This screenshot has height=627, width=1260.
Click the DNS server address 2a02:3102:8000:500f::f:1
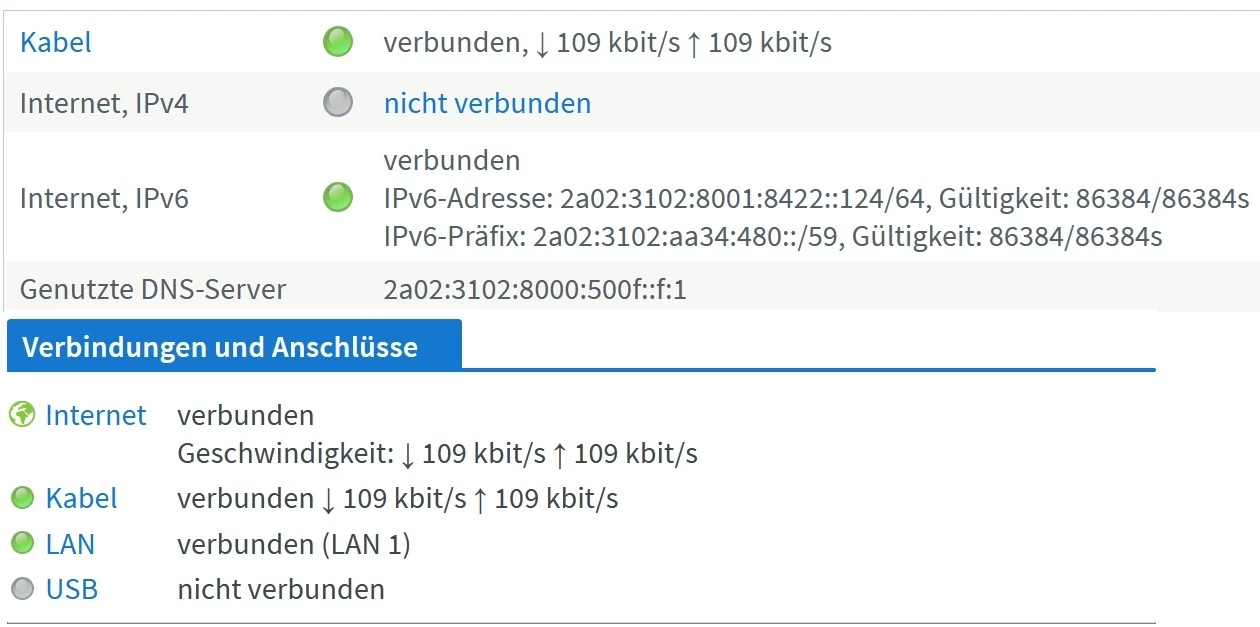pos(535,290)
